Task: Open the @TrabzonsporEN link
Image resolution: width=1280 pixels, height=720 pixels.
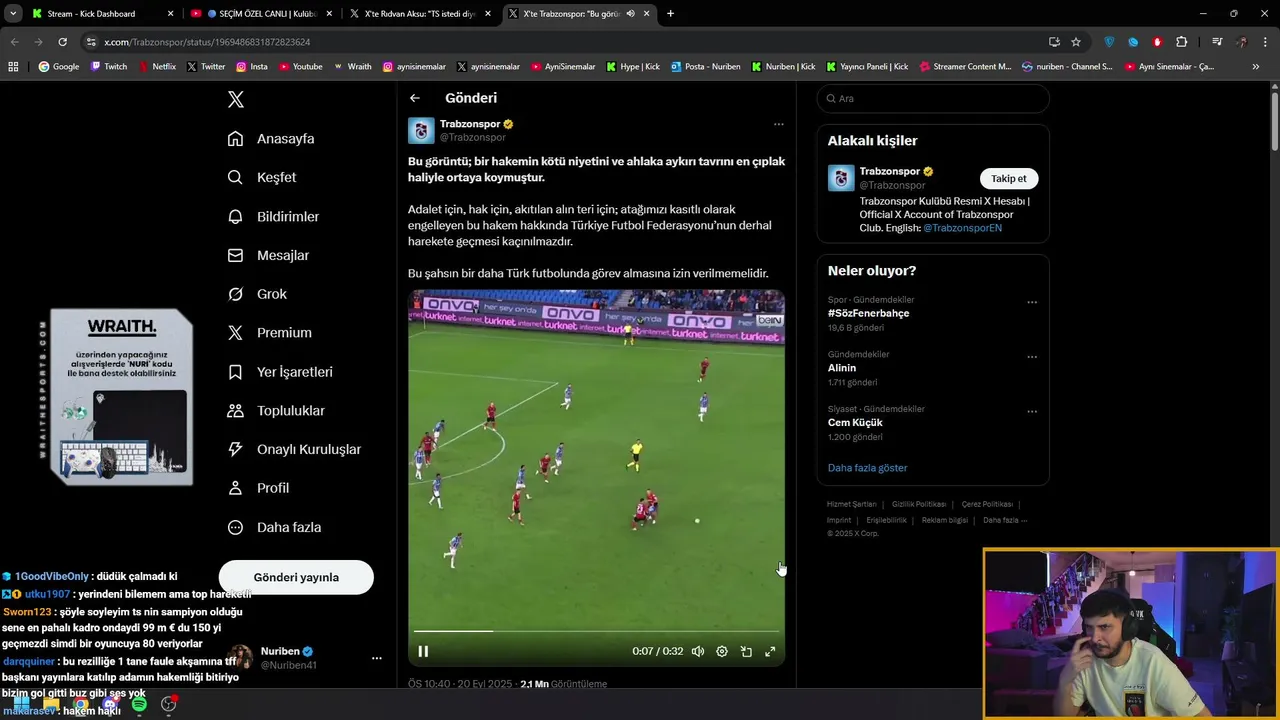Action: pyautogui.click(x=962, y=228)
